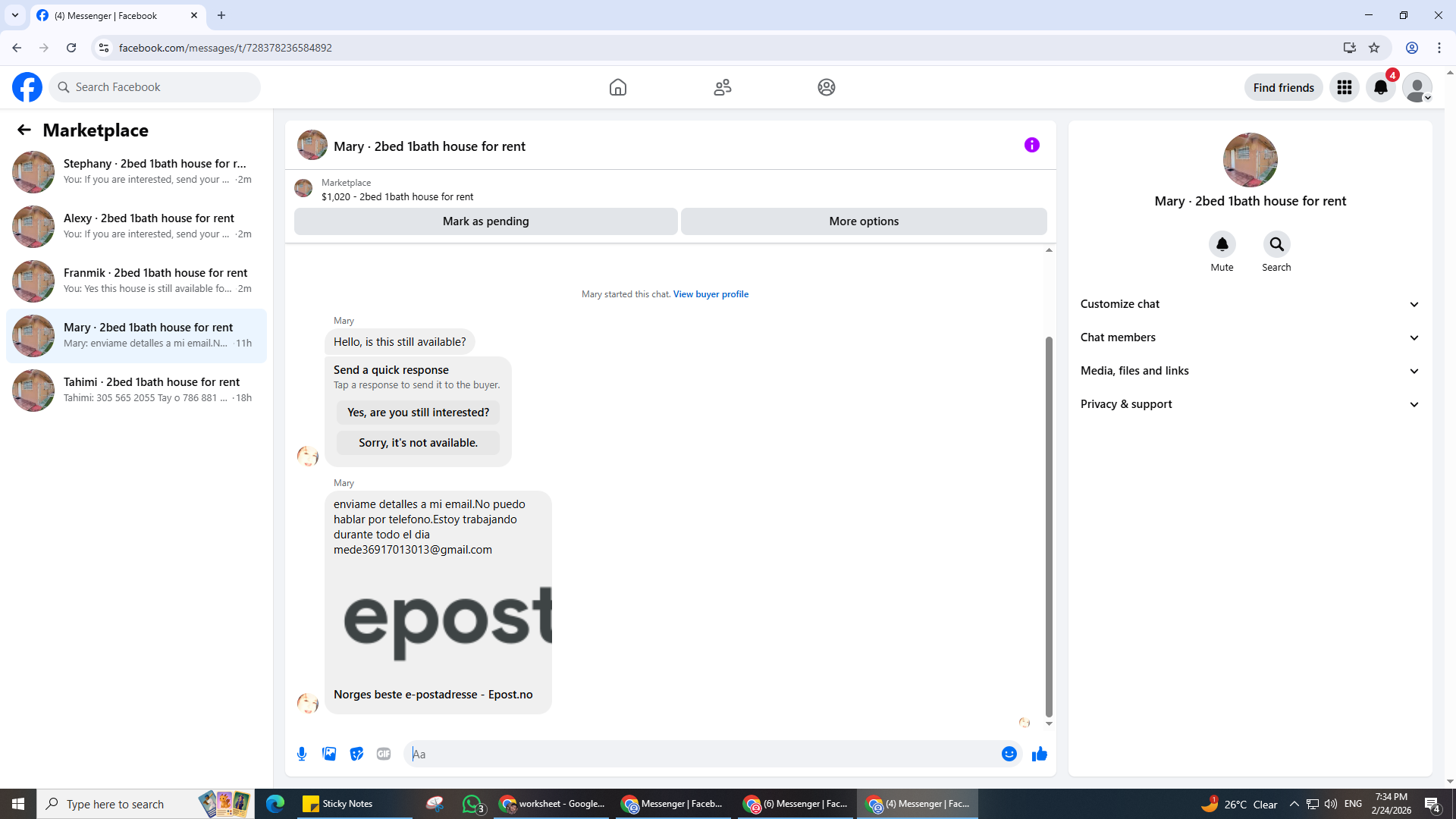Go to Facebook Home tab
The image size is (1456, 819).
coord(617,87)
